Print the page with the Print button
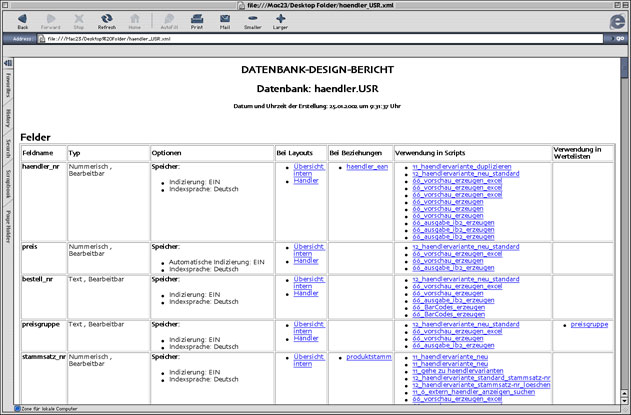This screenshot has width=631, height=415. tap(197, 21)
